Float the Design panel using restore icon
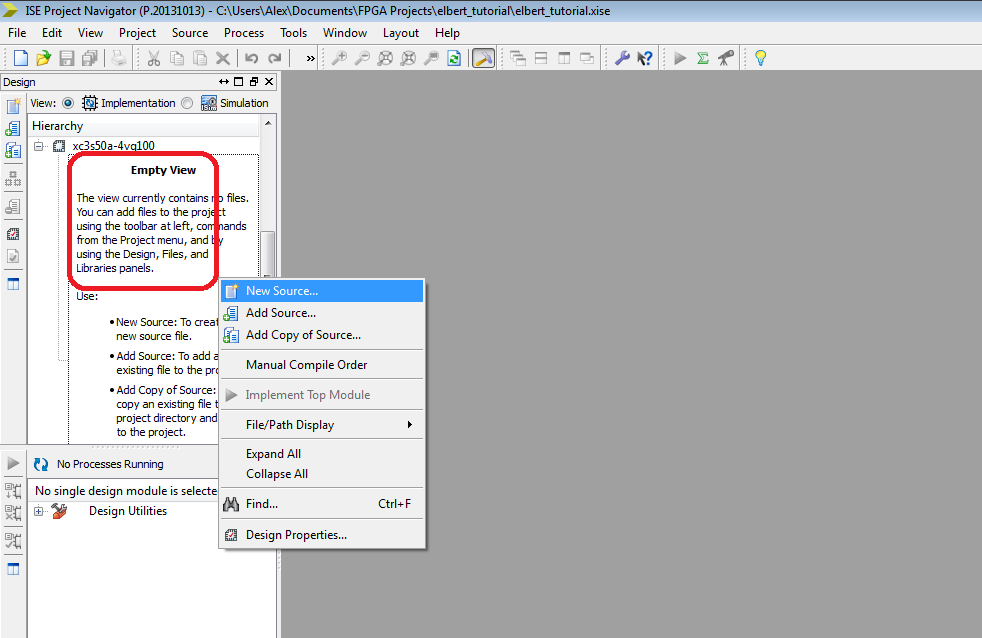982x638 pixels. [254, 81]
